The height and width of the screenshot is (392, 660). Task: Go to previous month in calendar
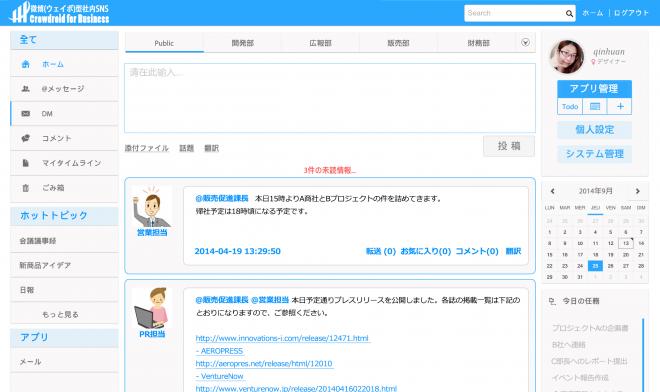553,191
